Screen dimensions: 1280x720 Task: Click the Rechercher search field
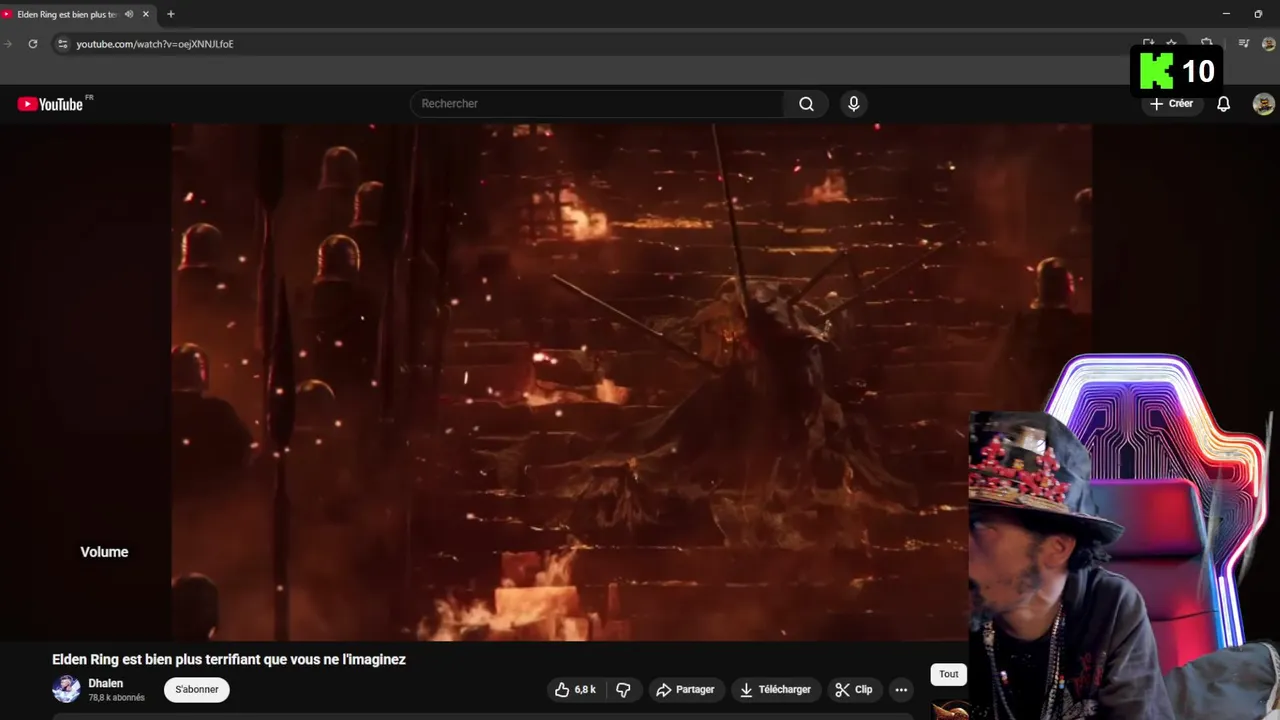597,104
